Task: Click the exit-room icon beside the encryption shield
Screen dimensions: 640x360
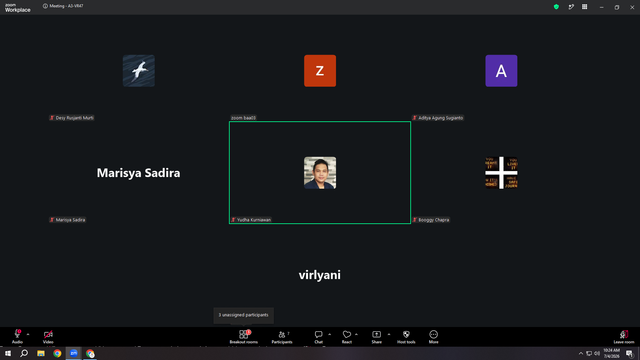Action: [x=571, y=7]
